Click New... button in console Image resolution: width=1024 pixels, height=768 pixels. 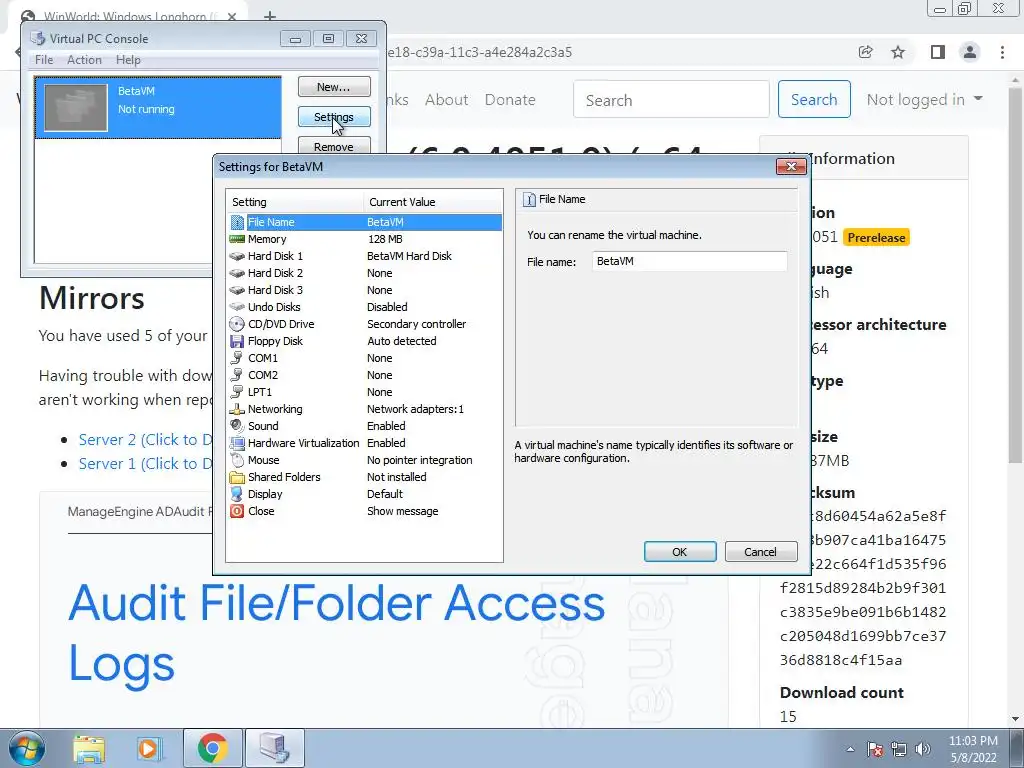point(334,87)
